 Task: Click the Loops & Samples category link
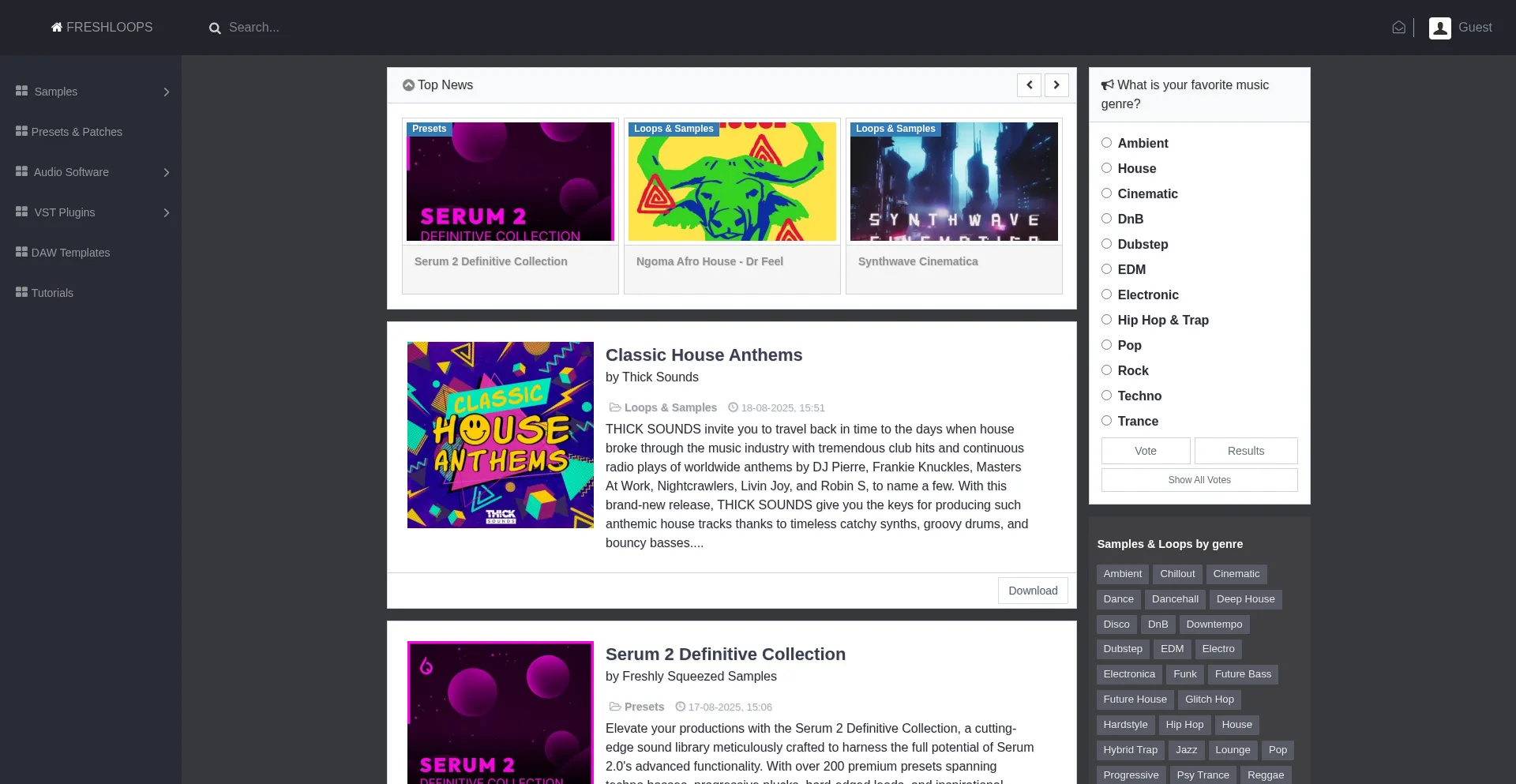(x=670, y=407)
